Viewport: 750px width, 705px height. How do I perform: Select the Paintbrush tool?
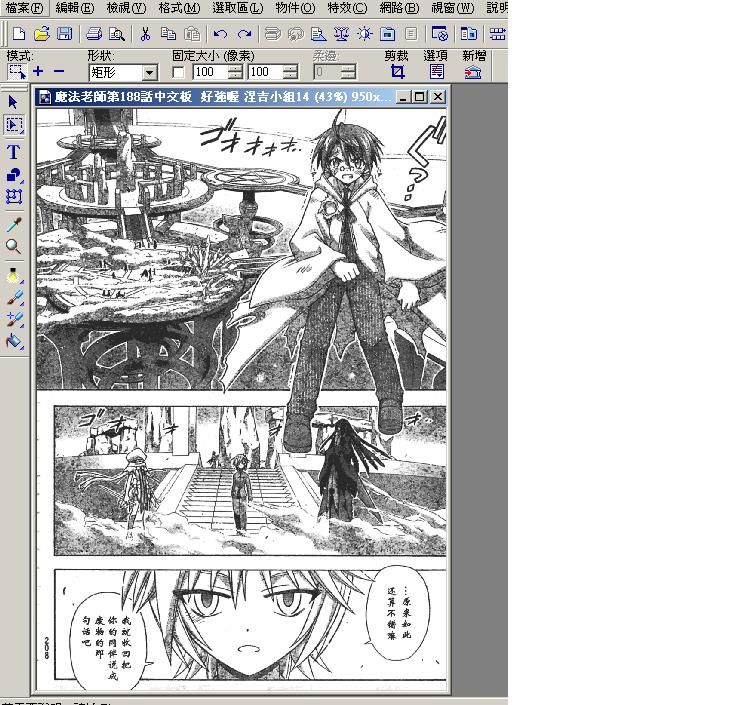[14, 297]
